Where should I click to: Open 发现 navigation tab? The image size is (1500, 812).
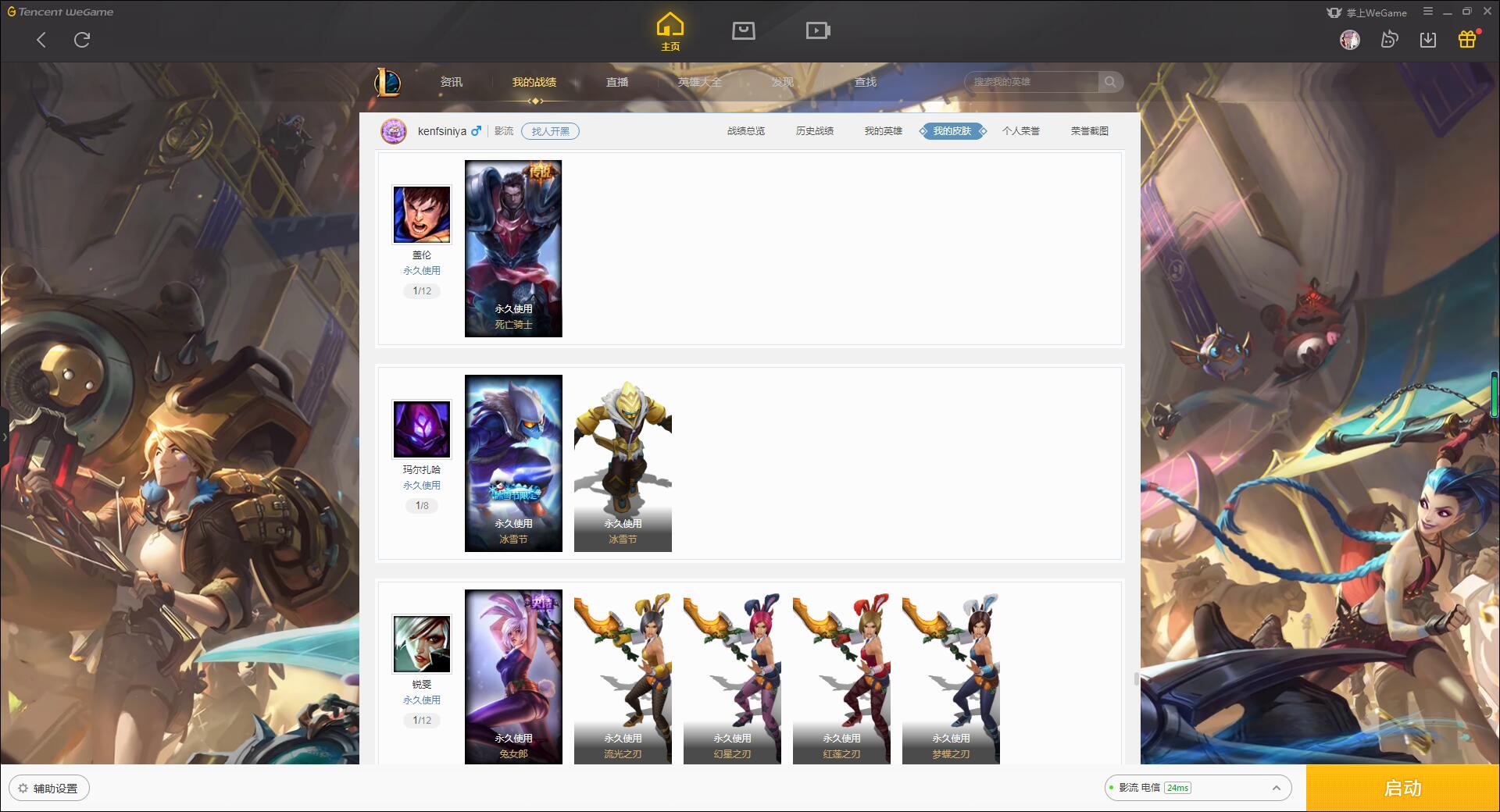[783, 82]
